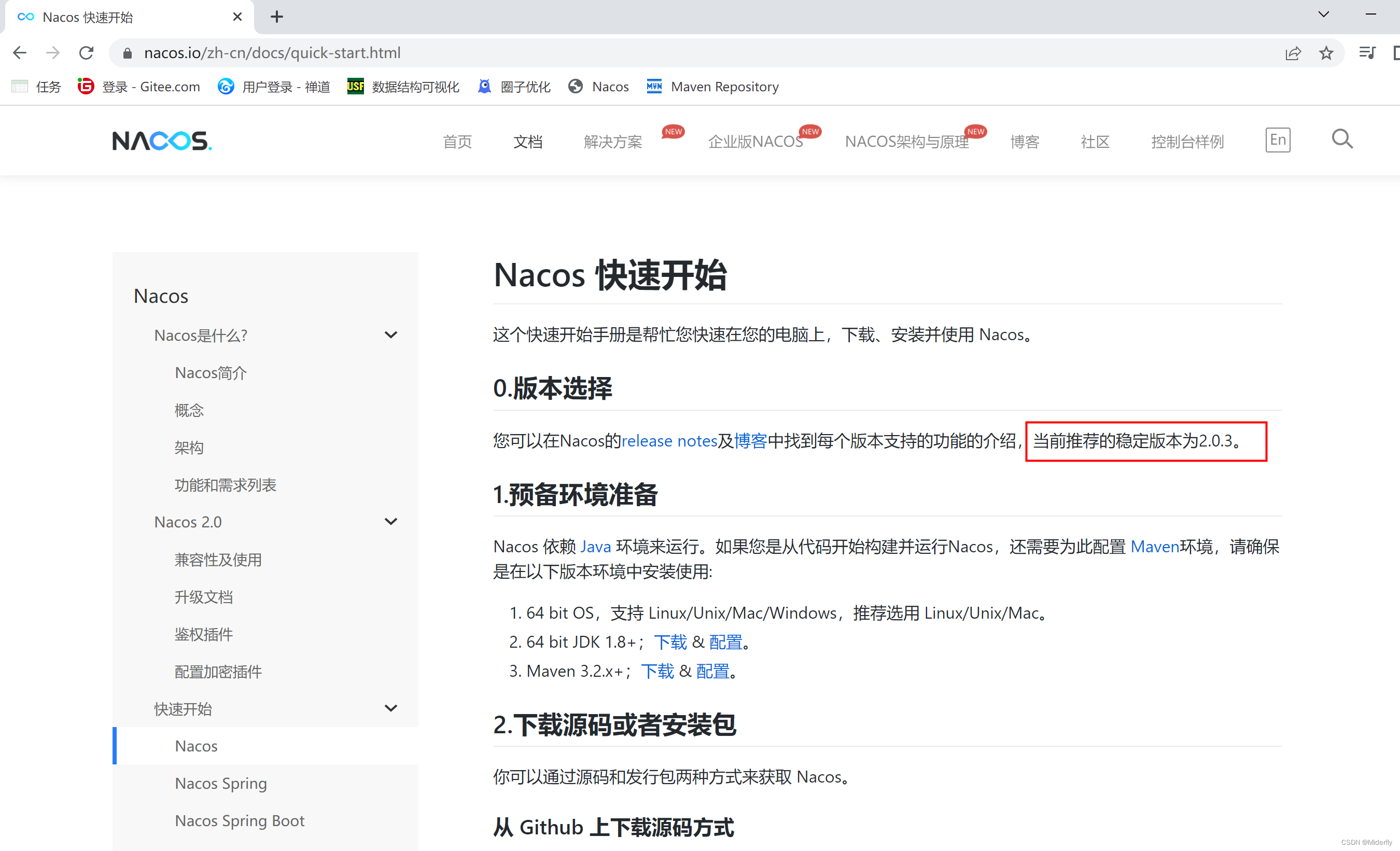Open the 数据结构可视化 bookmark
Image resolution: width=1400 pixels, height=851 pixels.
(403, 87)
